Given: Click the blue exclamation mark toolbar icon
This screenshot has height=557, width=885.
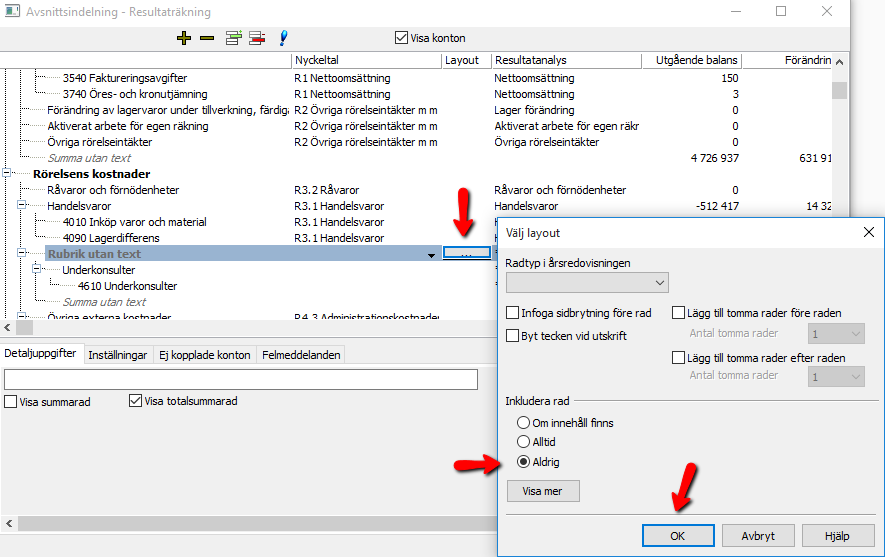Looking at the screenshot, I should [283, 38].
